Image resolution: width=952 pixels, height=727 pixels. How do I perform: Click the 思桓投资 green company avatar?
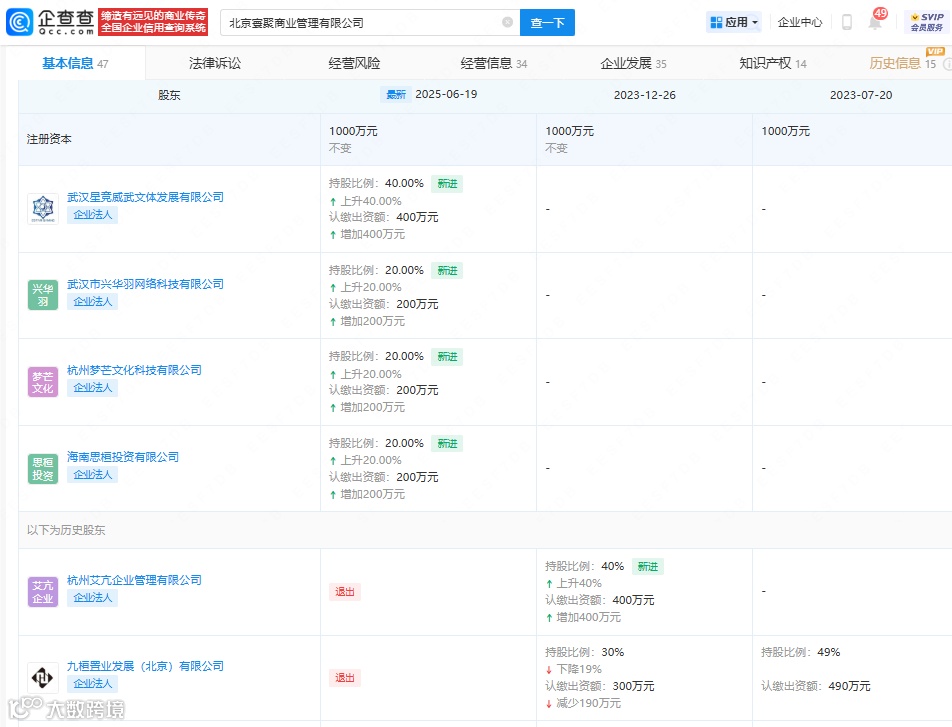[x=43, y=469]
